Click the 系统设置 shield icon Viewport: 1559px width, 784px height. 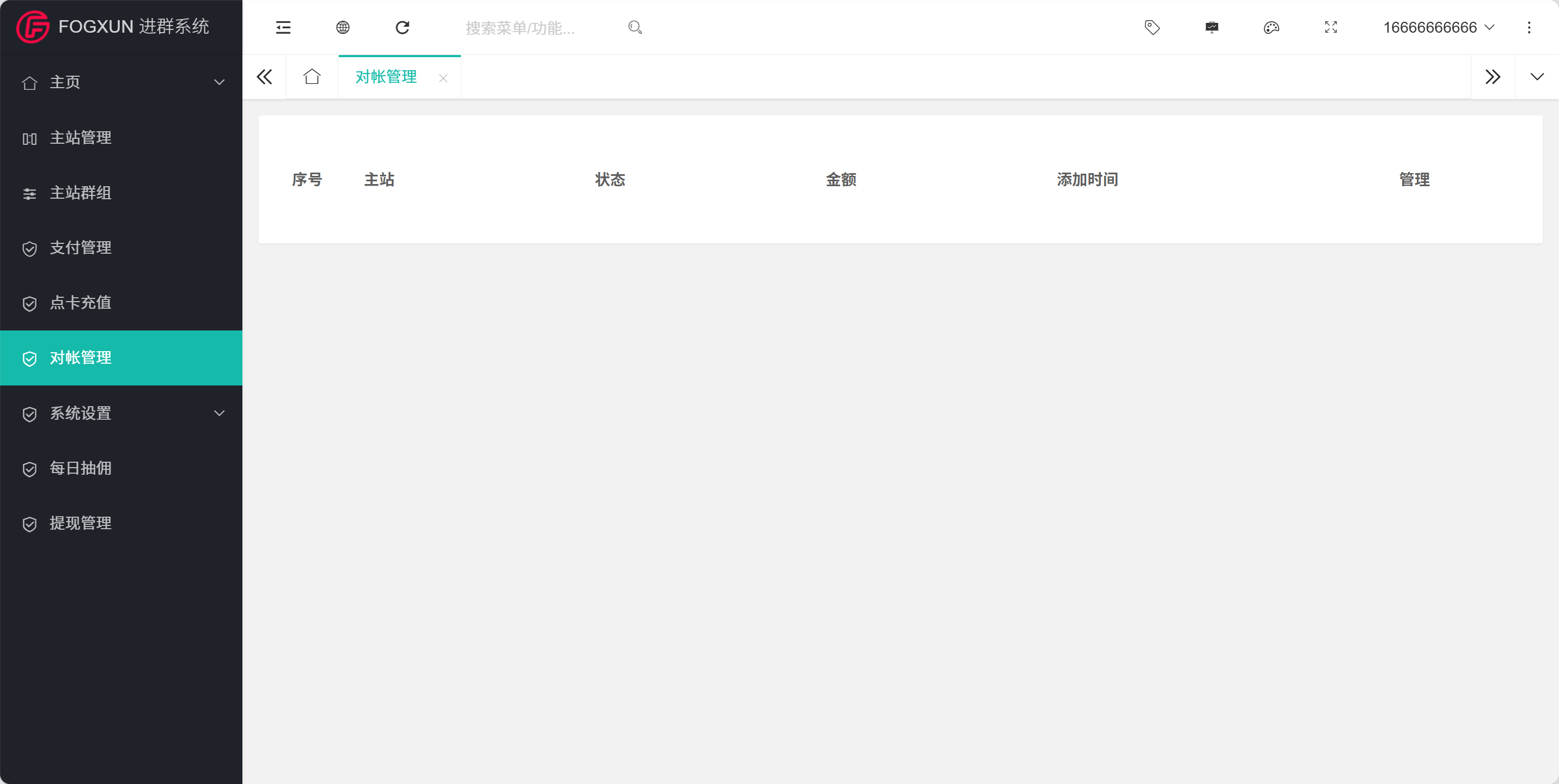point(29,414)
